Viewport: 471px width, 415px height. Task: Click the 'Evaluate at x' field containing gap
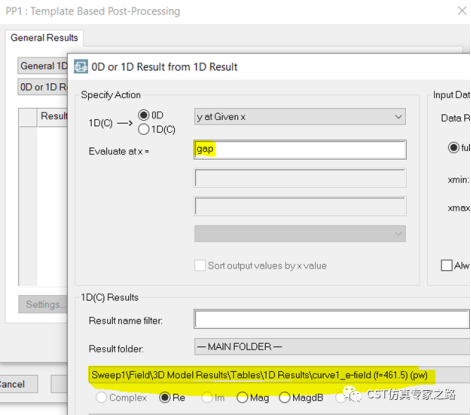coord(300,149)
